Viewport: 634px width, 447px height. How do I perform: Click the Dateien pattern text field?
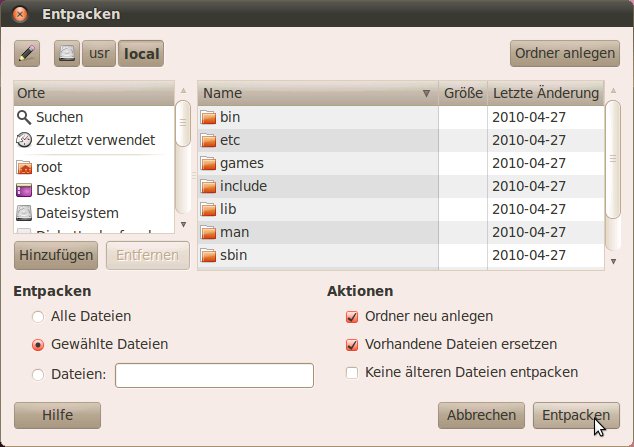[x=214, y=375]
